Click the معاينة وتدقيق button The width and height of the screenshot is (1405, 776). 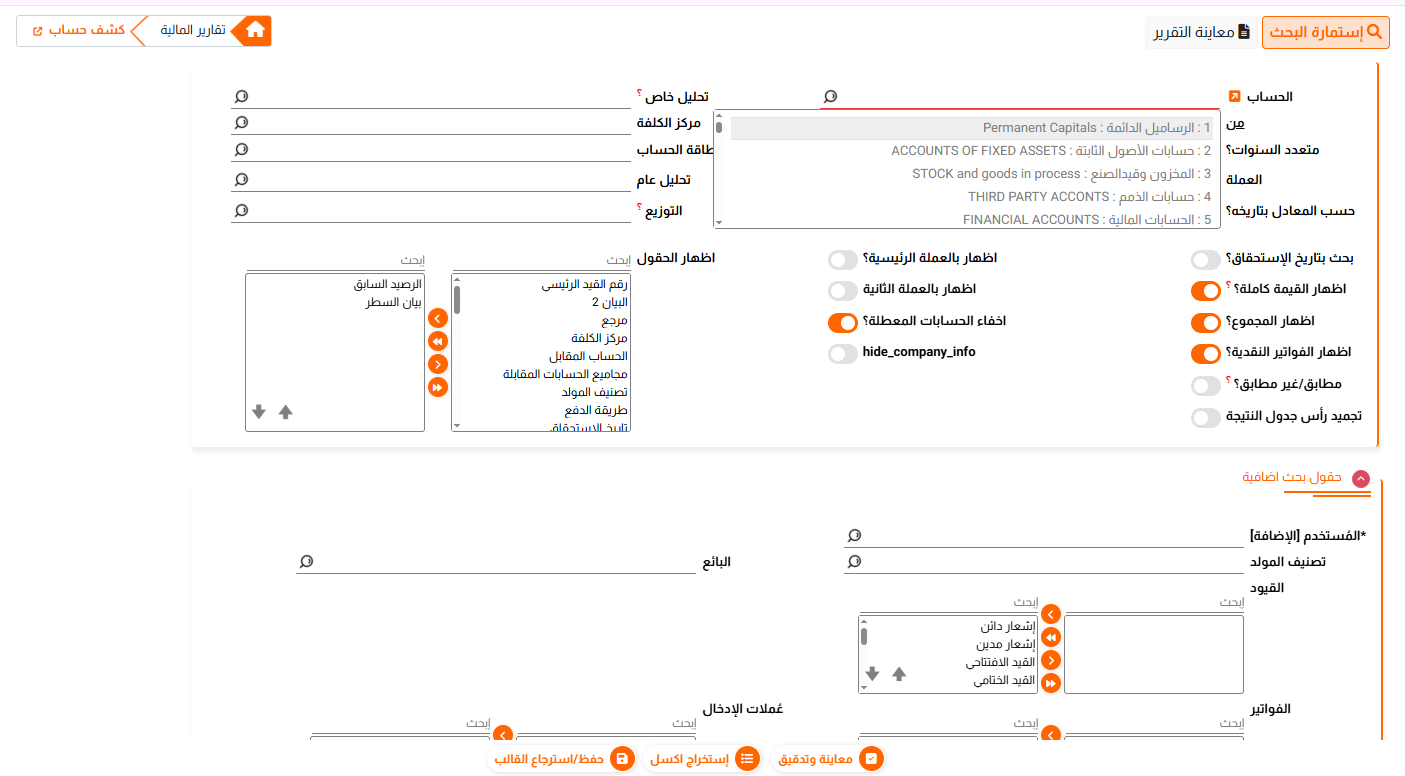tap(828, 759)
